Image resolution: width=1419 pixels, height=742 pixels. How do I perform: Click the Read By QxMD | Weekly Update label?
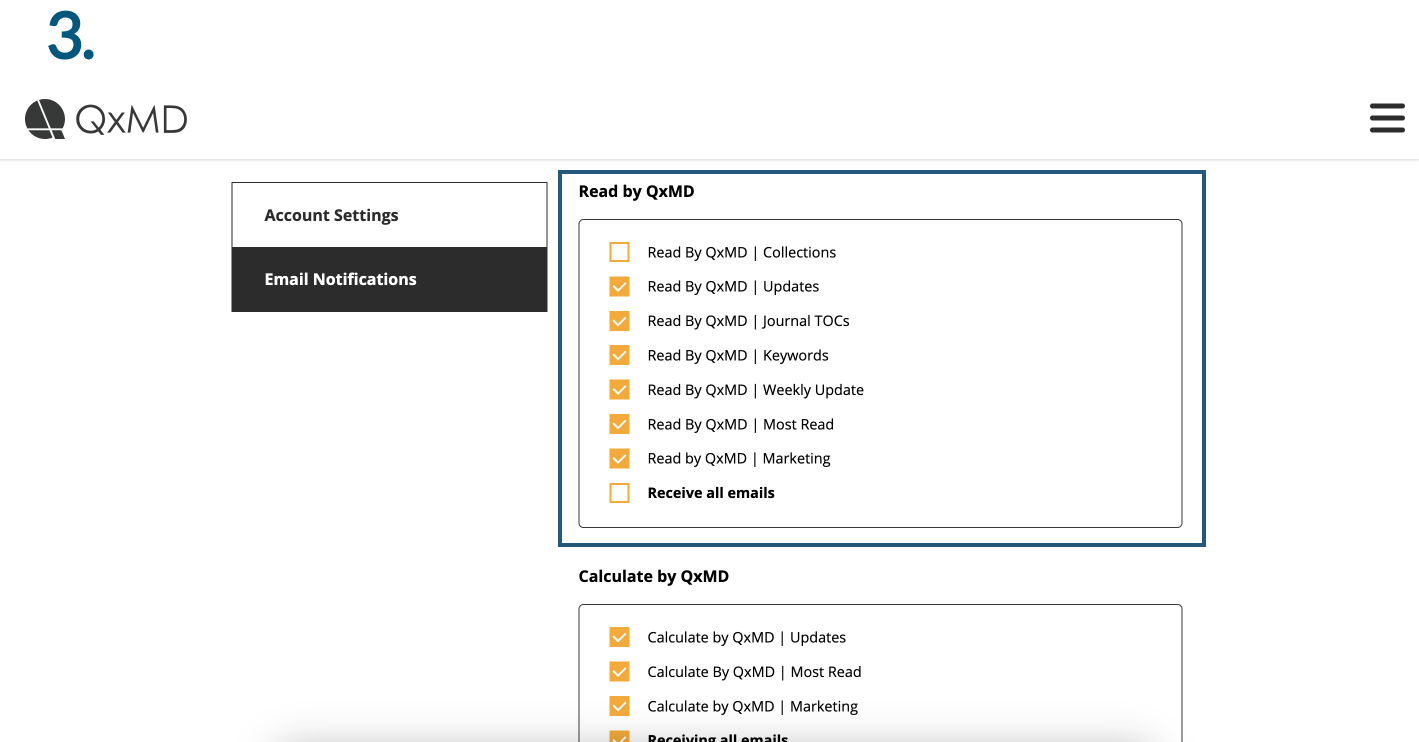(x=756, y=390)
